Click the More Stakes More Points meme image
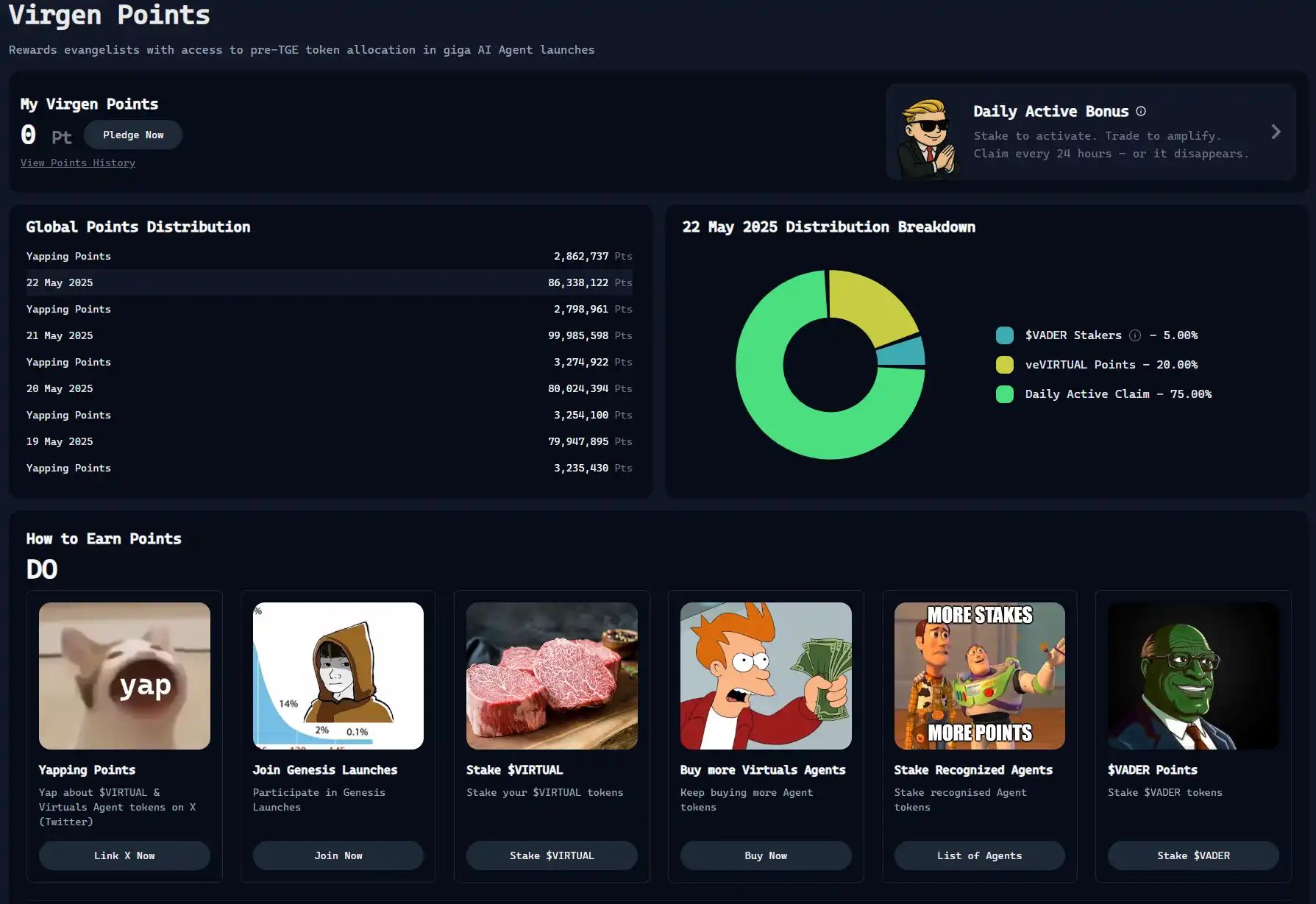This screenshot has width=1316, height=904. tap(979, 676)
